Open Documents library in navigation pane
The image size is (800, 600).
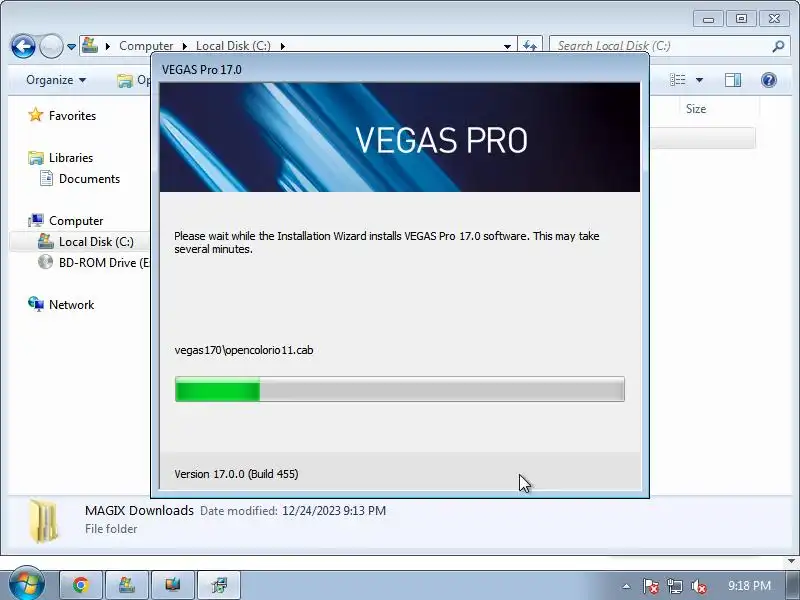[89, 179]
